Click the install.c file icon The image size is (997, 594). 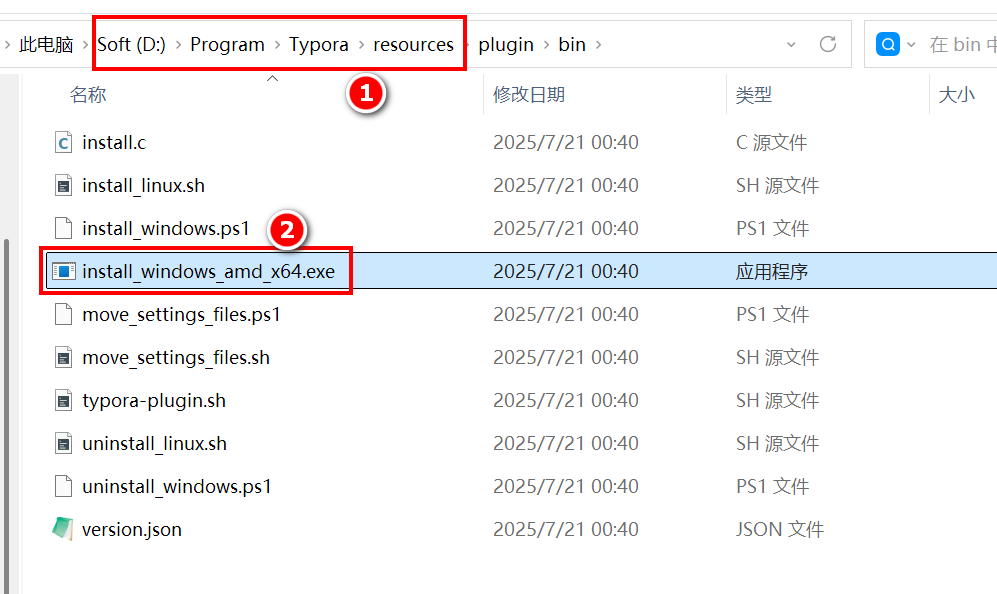pyautogui.click(x=64, y=143)
